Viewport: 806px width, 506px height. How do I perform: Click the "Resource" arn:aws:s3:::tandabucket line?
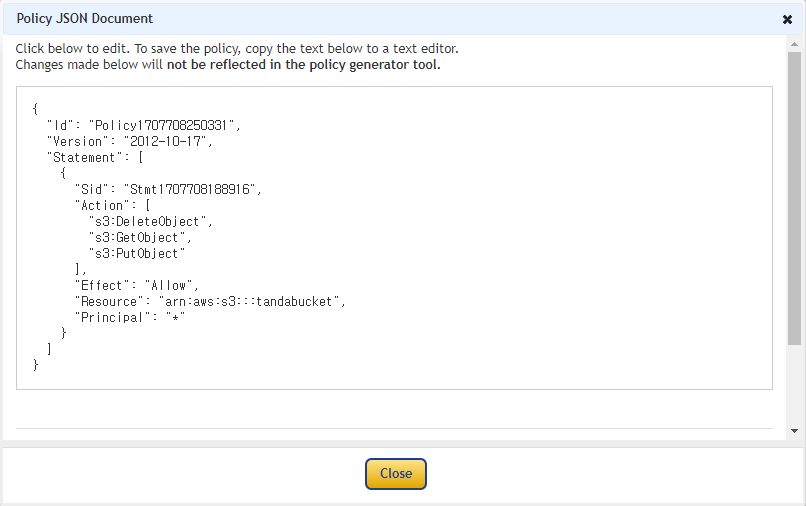(210, 301)
